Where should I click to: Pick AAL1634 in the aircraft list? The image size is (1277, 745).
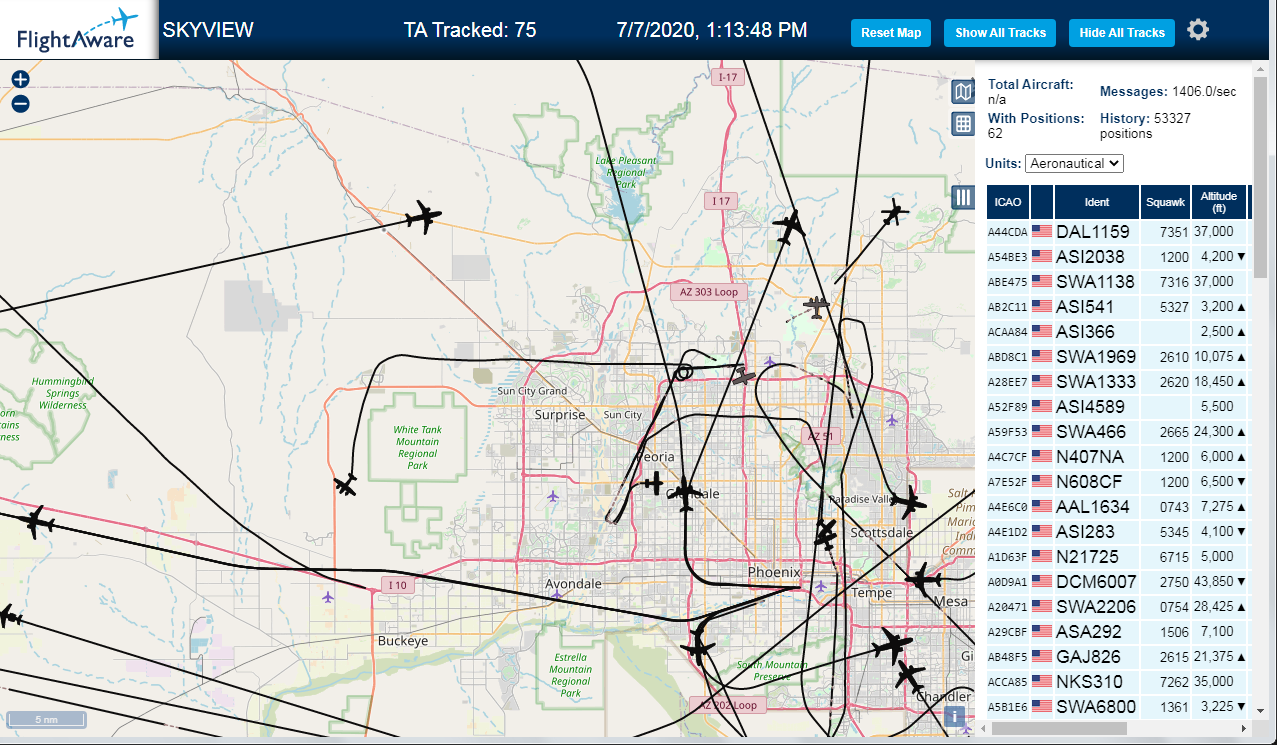[1118, 506]
